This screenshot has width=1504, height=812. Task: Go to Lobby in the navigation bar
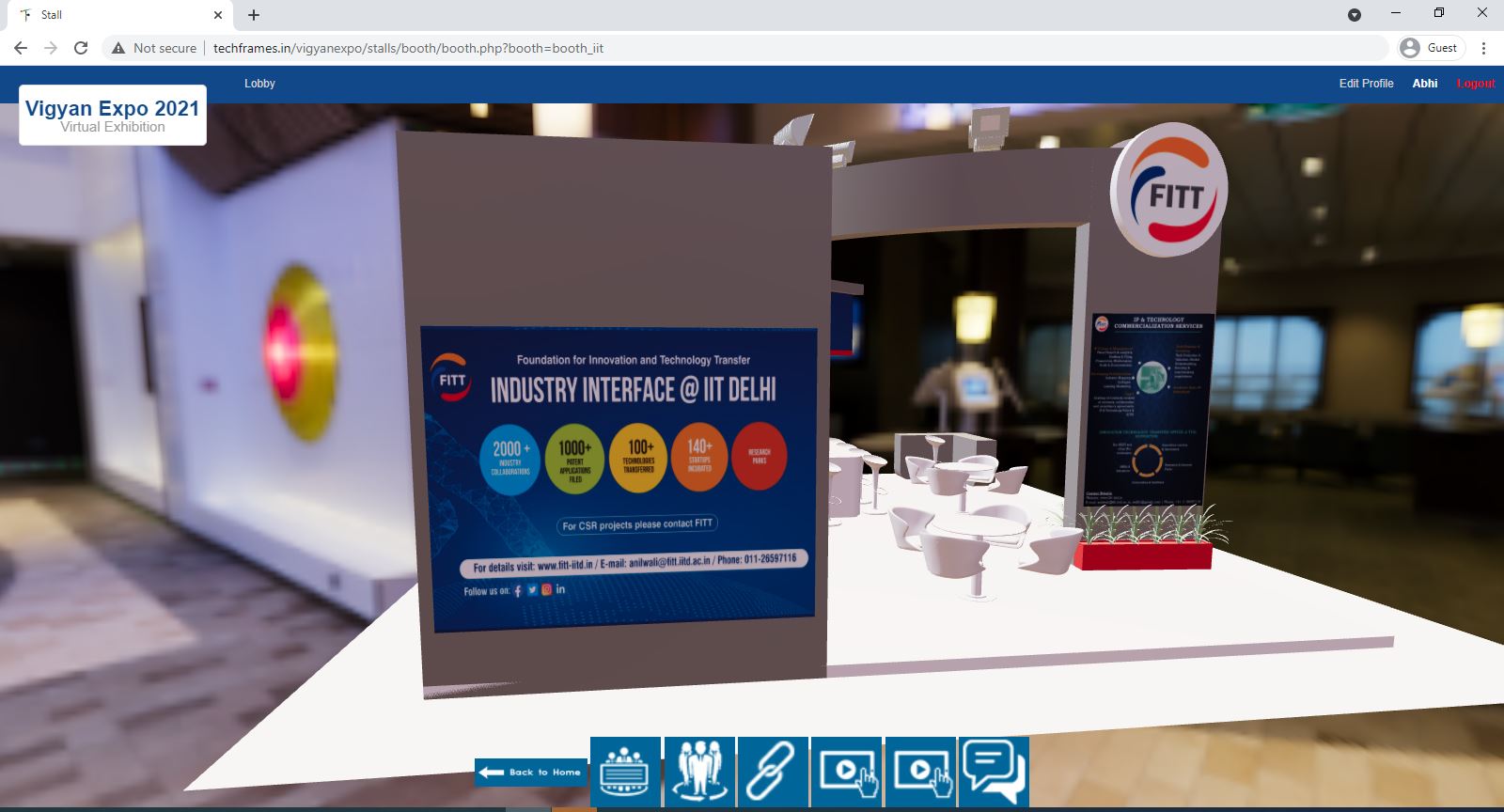[x=259, y=84]
